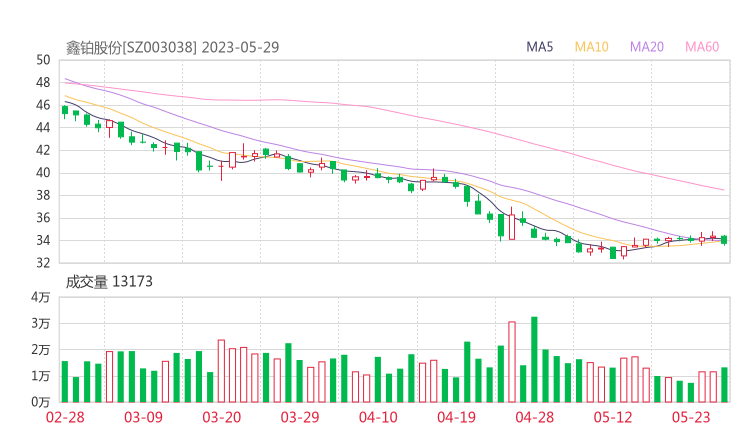Pick the 03-29 date label
Screen dimensions: 740x440
coord(299,418)
